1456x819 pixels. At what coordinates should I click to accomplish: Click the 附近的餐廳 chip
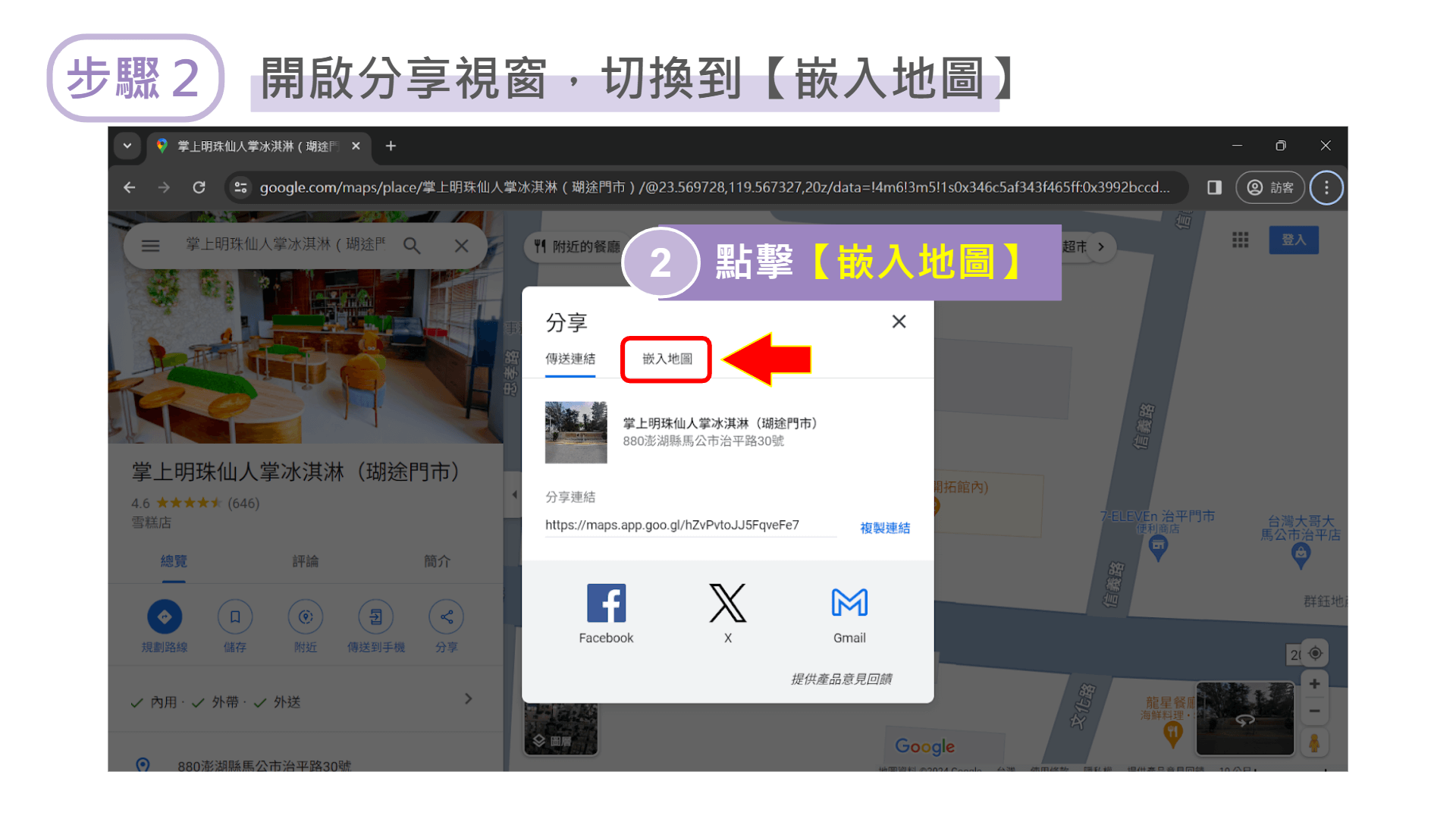[x=576, y=246]
